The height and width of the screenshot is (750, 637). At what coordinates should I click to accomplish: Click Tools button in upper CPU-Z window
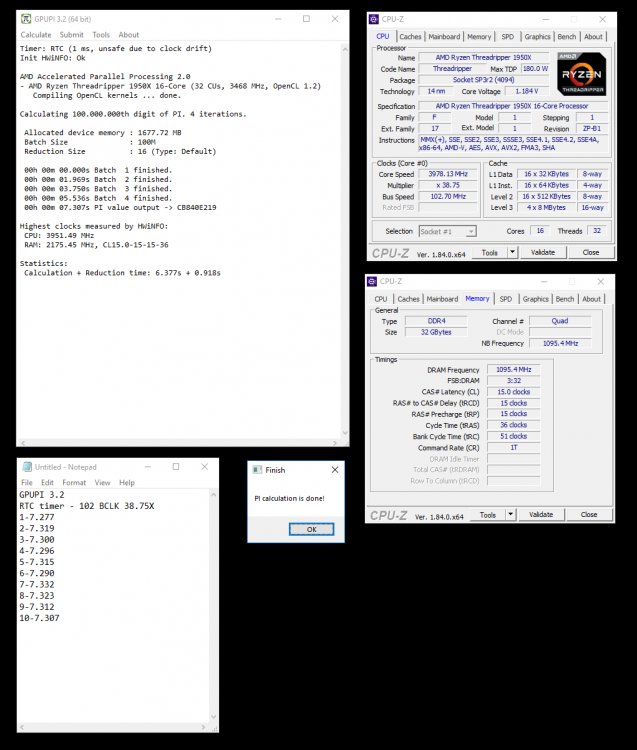coord(489,253)
